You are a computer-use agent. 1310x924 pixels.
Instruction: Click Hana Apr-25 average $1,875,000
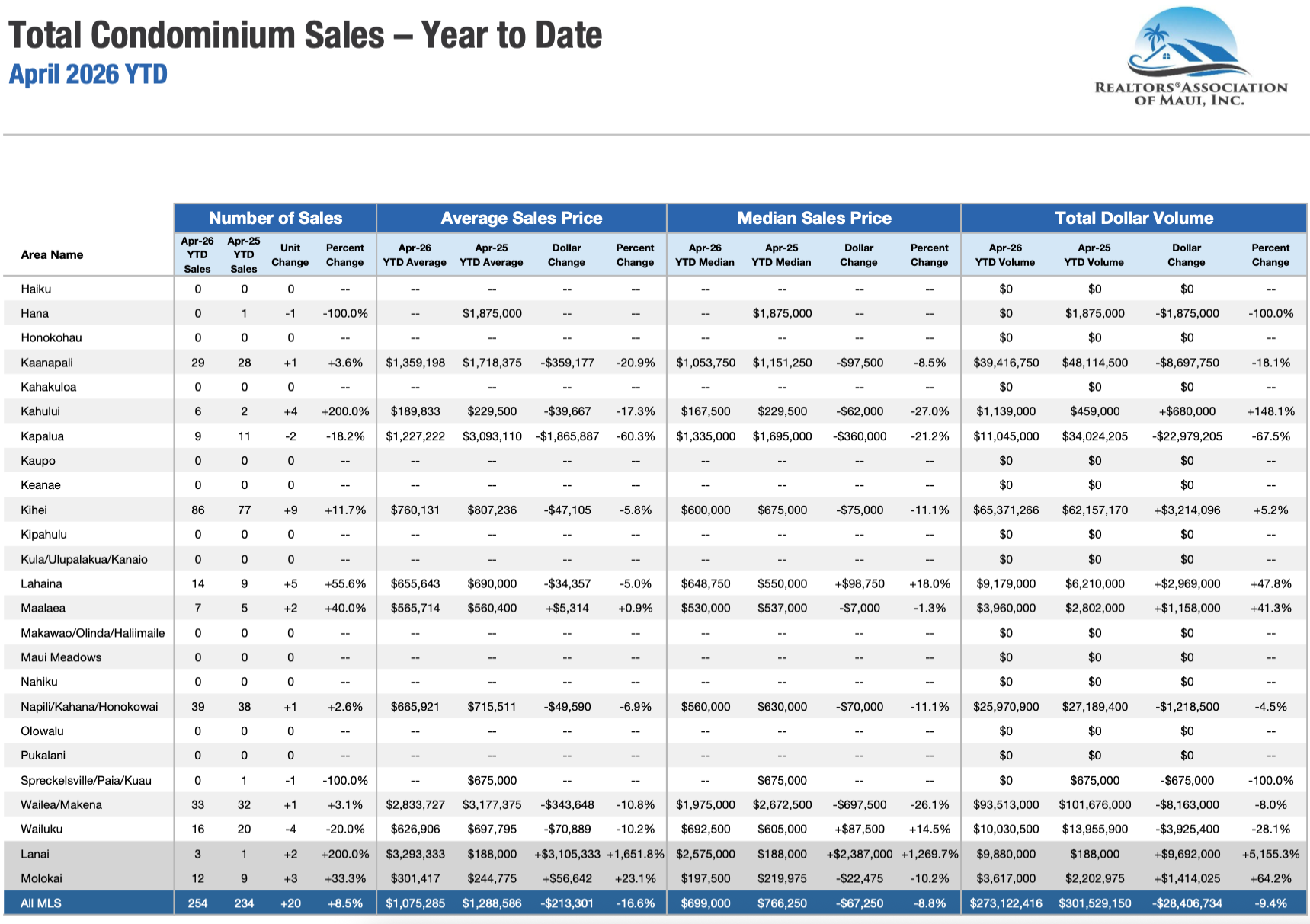coord(492,314)
